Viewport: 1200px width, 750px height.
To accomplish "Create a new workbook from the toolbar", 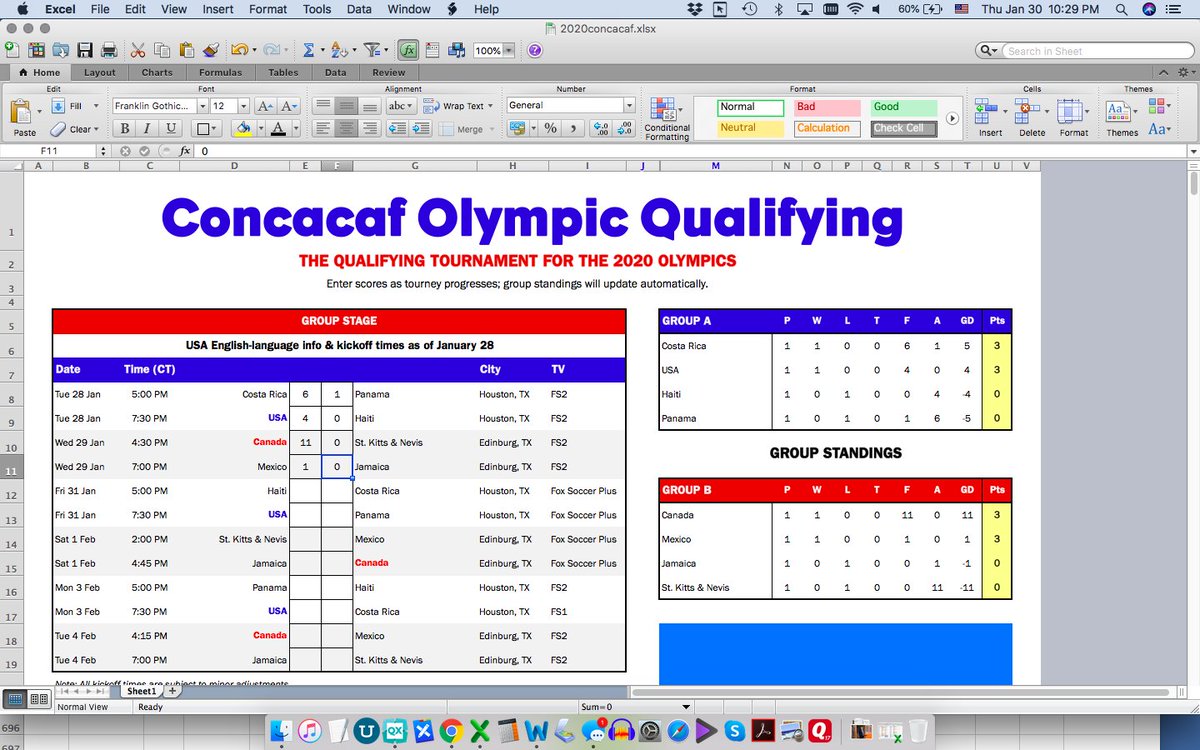I will tap(10, 50).
